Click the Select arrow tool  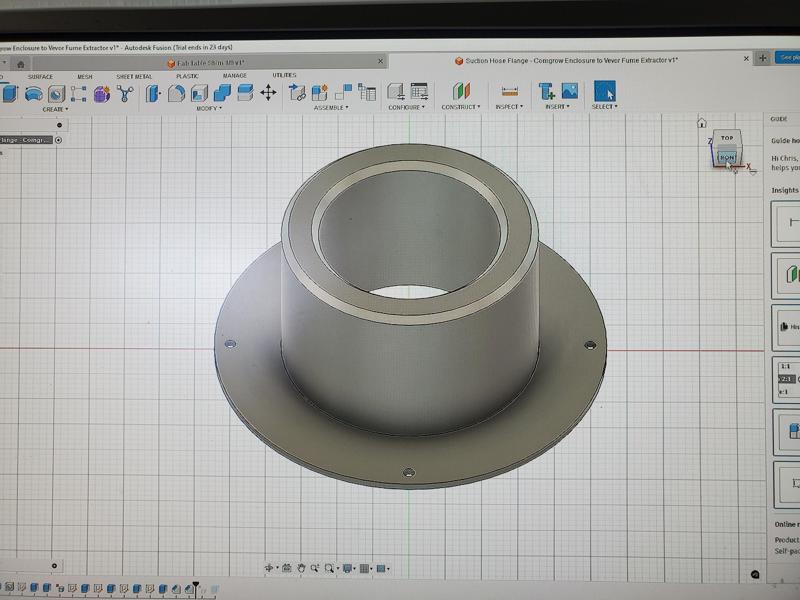coord(604,92)
